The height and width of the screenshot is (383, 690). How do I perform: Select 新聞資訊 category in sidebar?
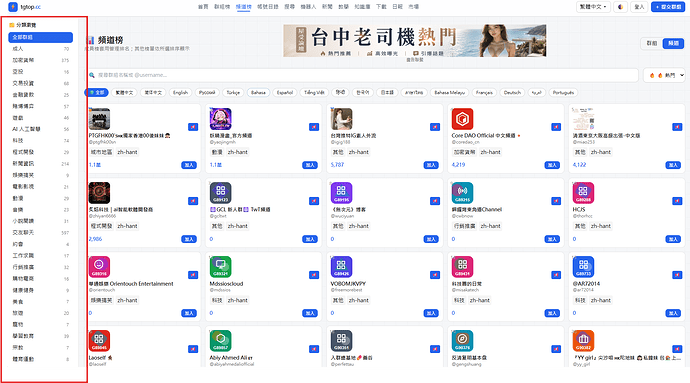[x=40, y=163]
